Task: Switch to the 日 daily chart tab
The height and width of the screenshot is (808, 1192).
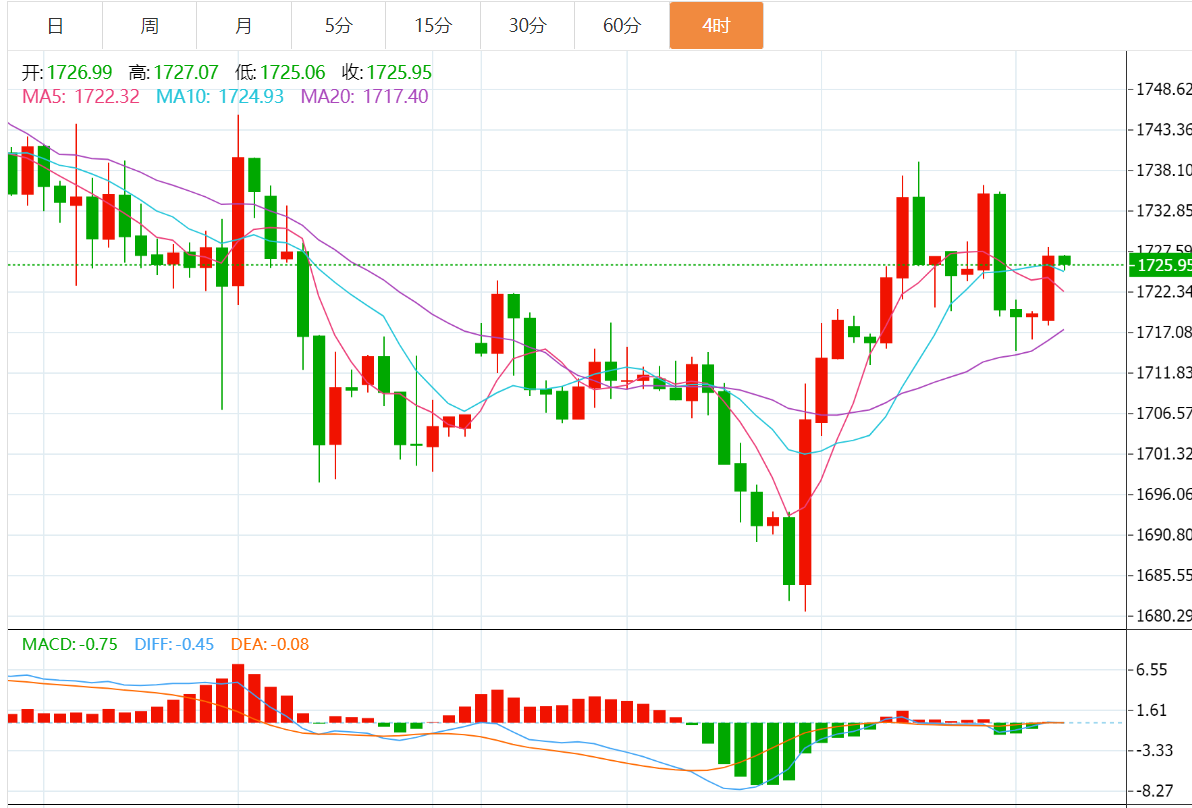Action: coord(55,26)
